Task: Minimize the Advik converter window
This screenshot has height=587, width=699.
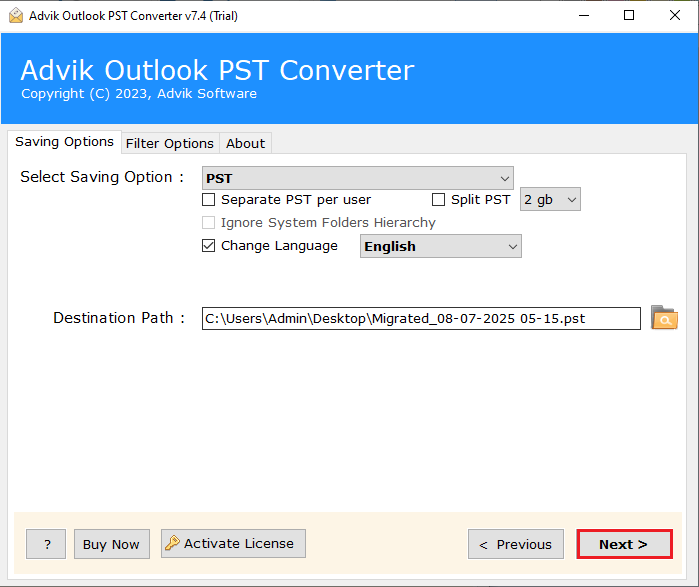Action: pos(584,16)
